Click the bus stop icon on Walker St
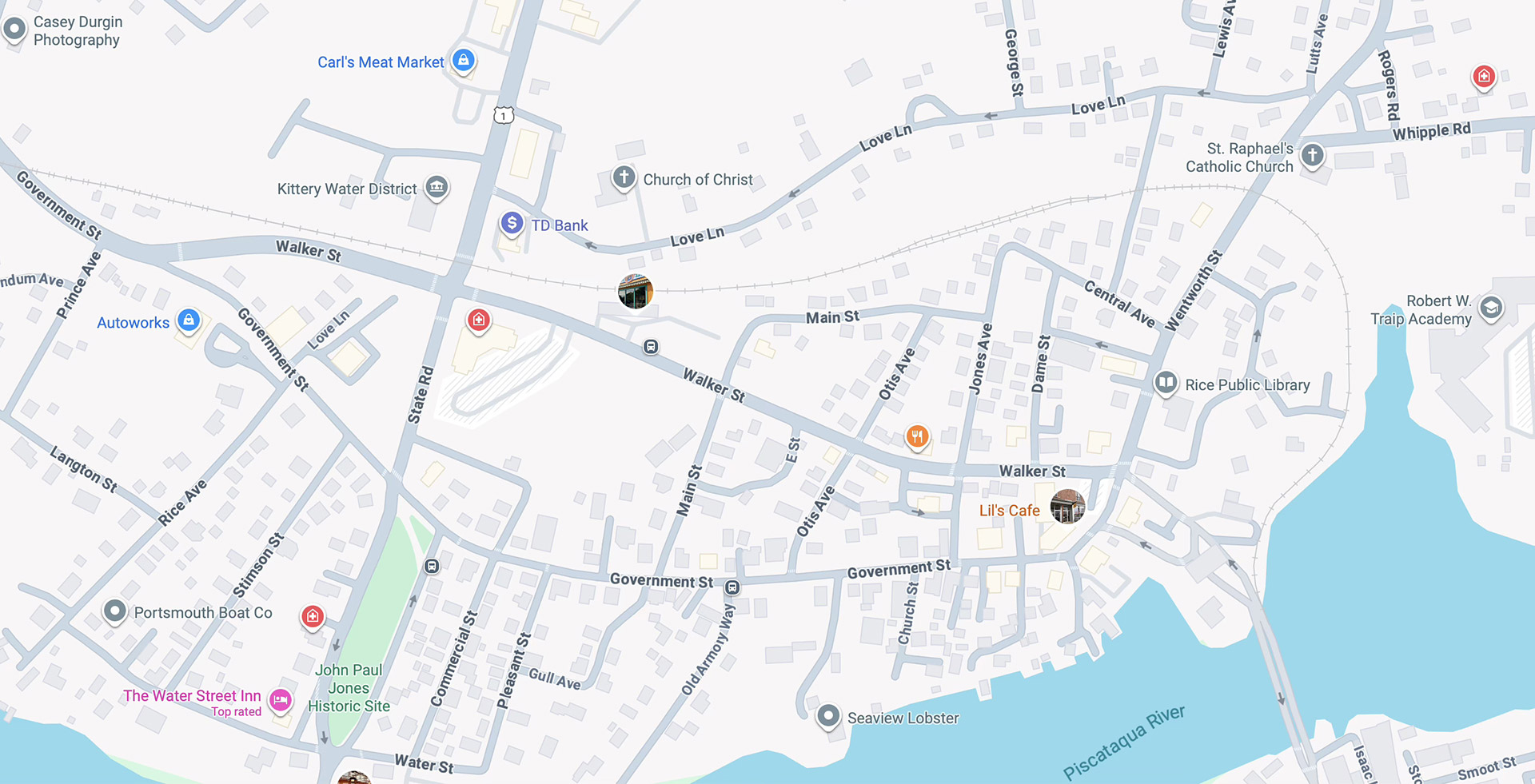The image size is (1535, 784). point(652,347)
